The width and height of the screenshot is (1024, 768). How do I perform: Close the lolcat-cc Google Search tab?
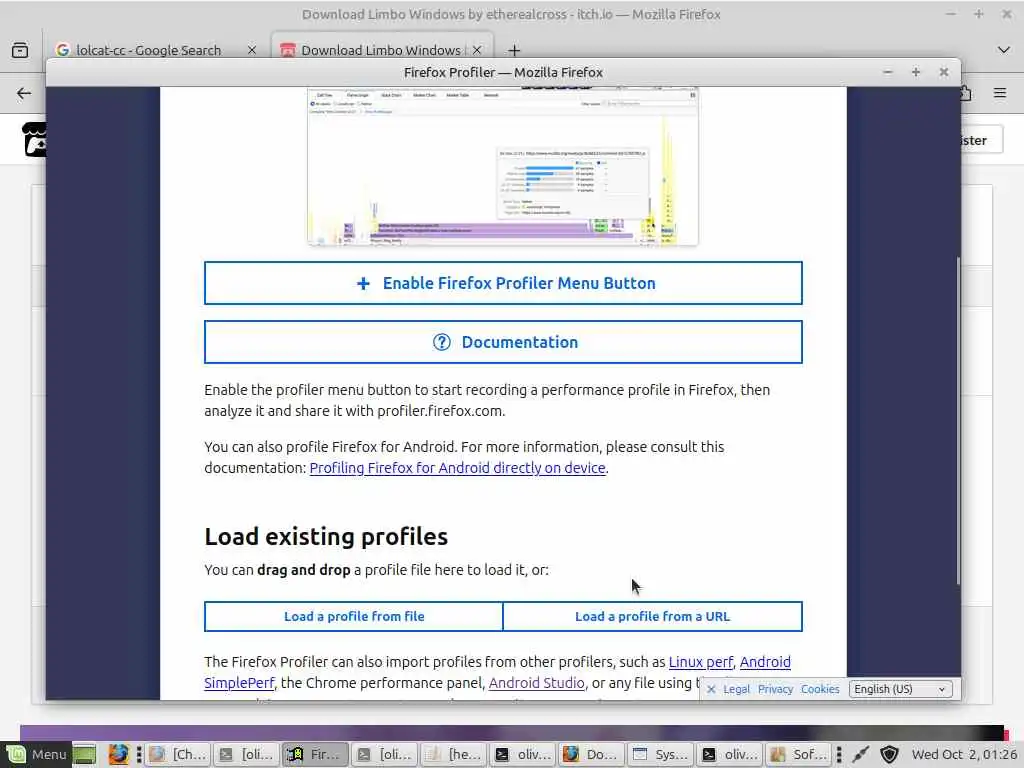pos(251,50)
